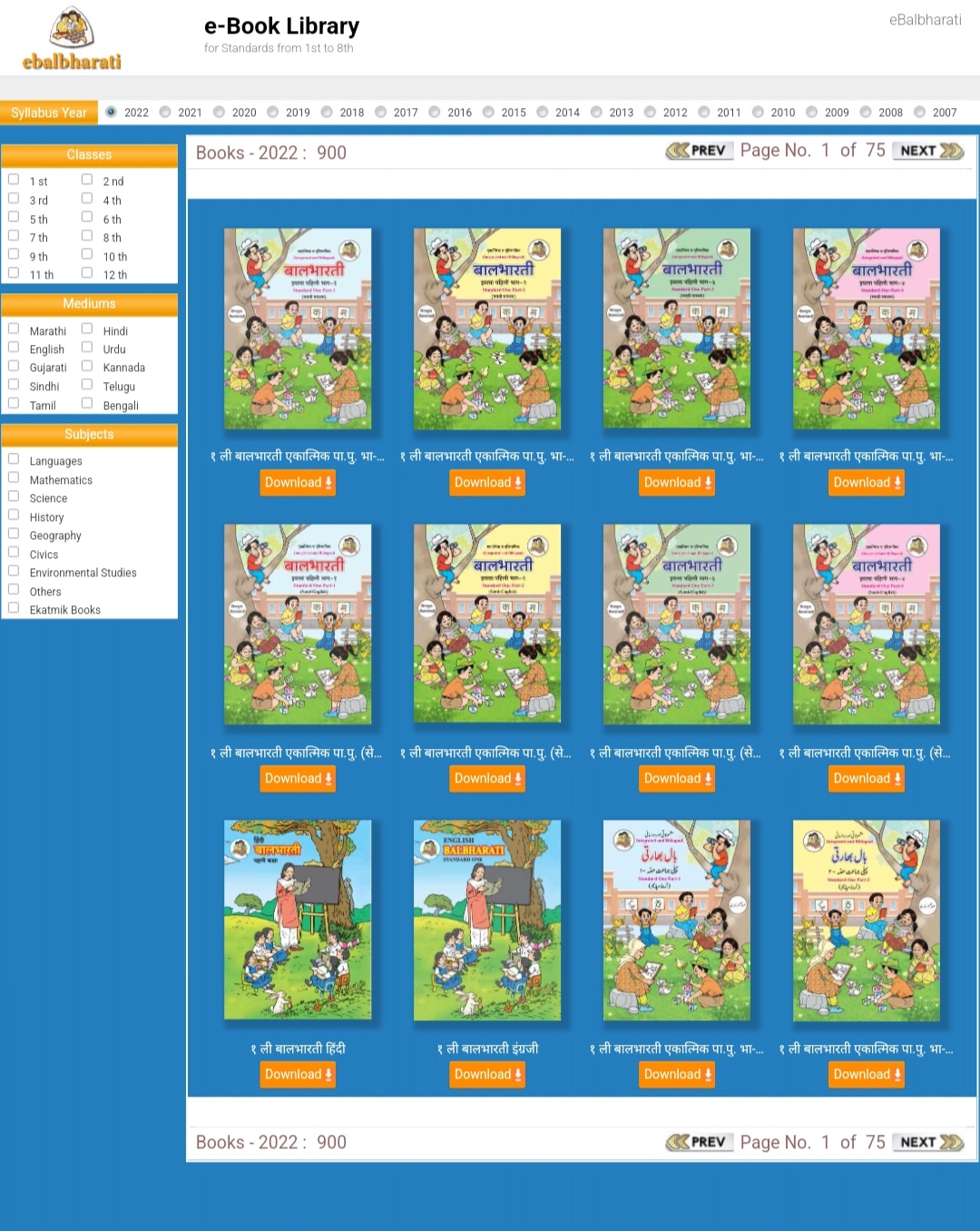Enable the Science subject filter
Screen dimensions: 980x1231
point(14,496)
